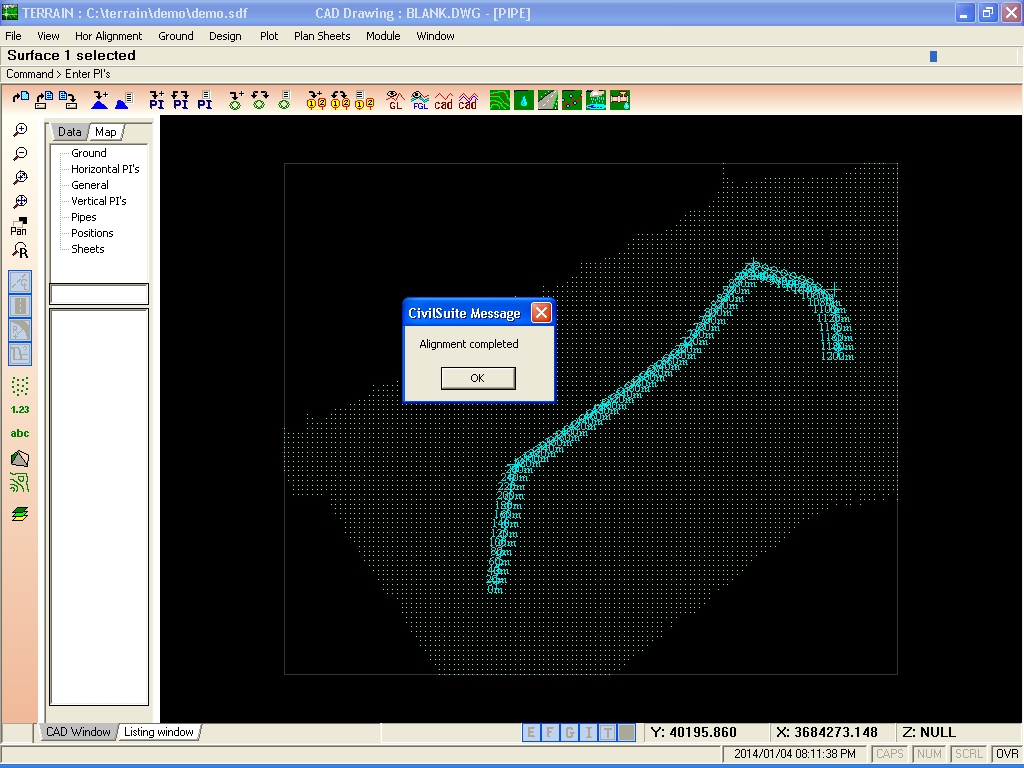
Task: Click the empty input field below tree
Action: point(99,294)
